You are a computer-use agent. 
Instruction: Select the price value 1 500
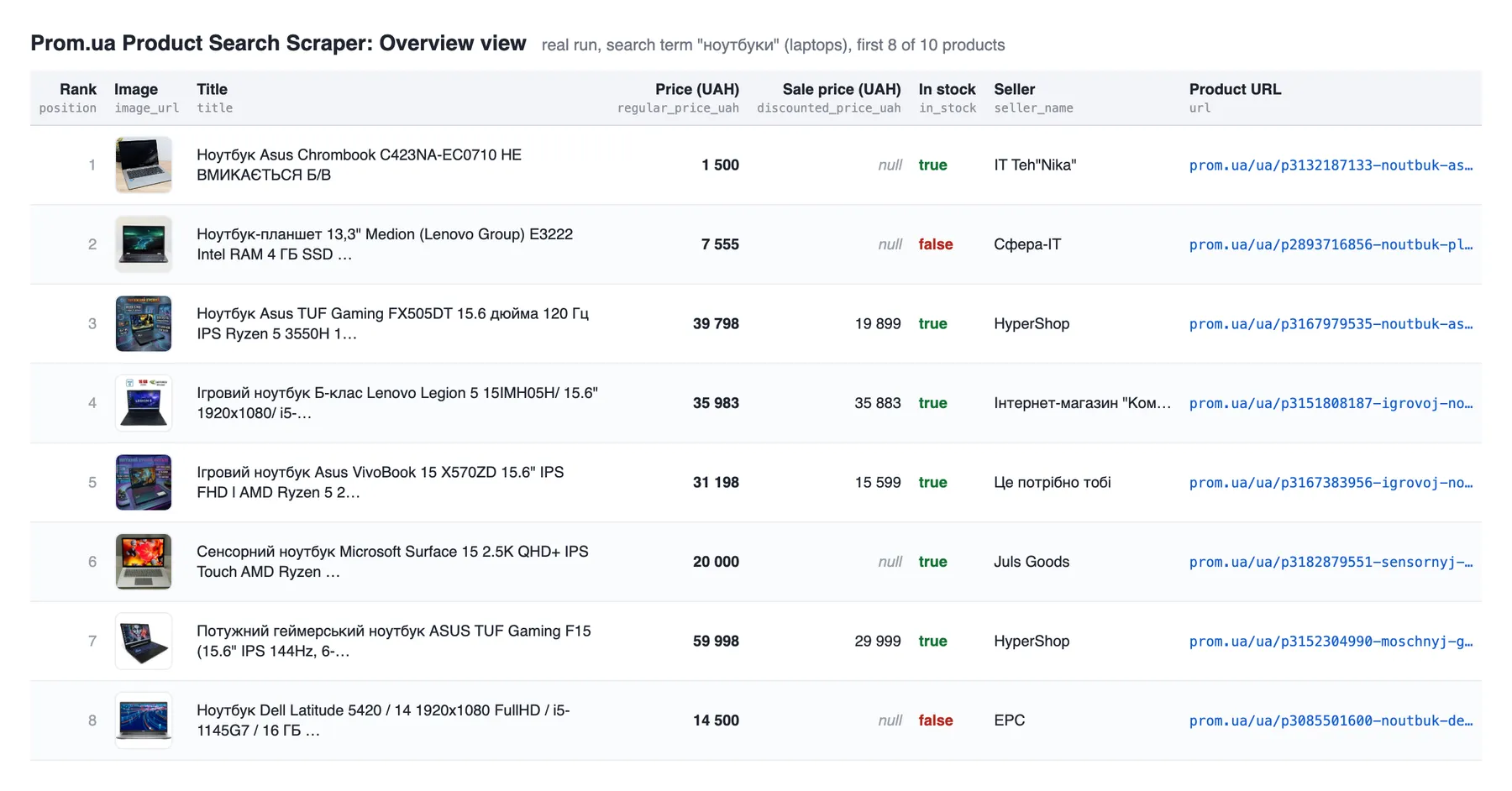click(x=720, y=165)
